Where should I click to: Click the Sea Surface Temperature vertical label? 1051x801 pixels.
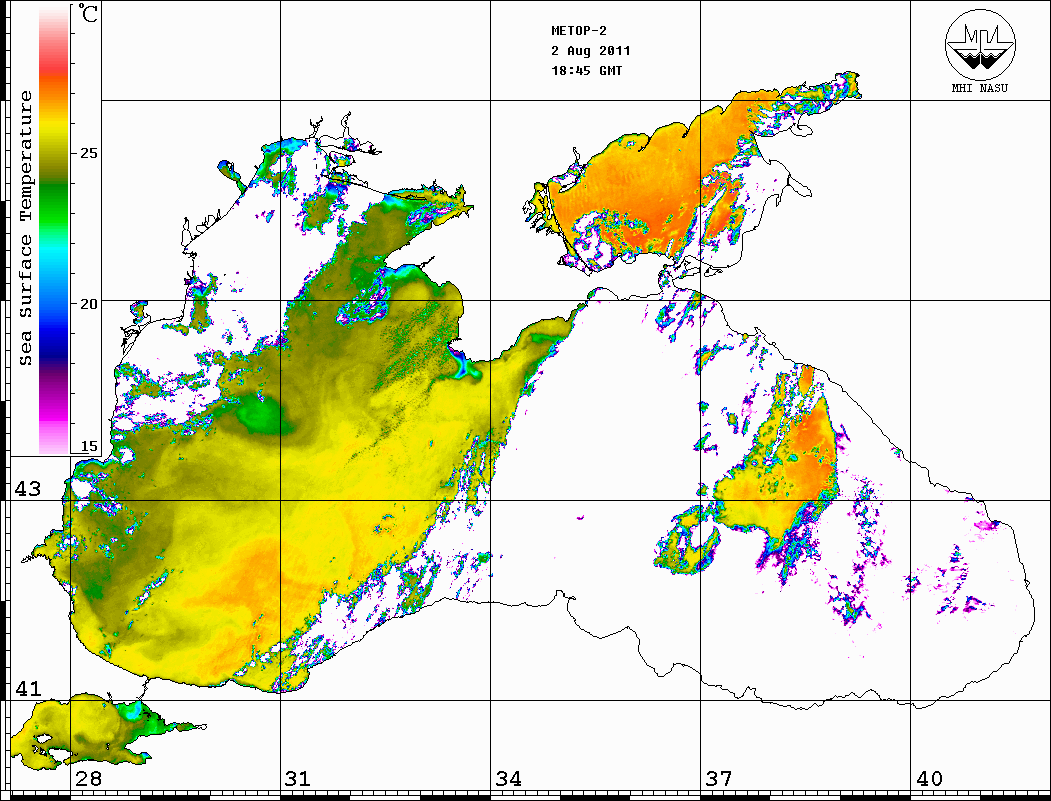(x=25, y=229)
